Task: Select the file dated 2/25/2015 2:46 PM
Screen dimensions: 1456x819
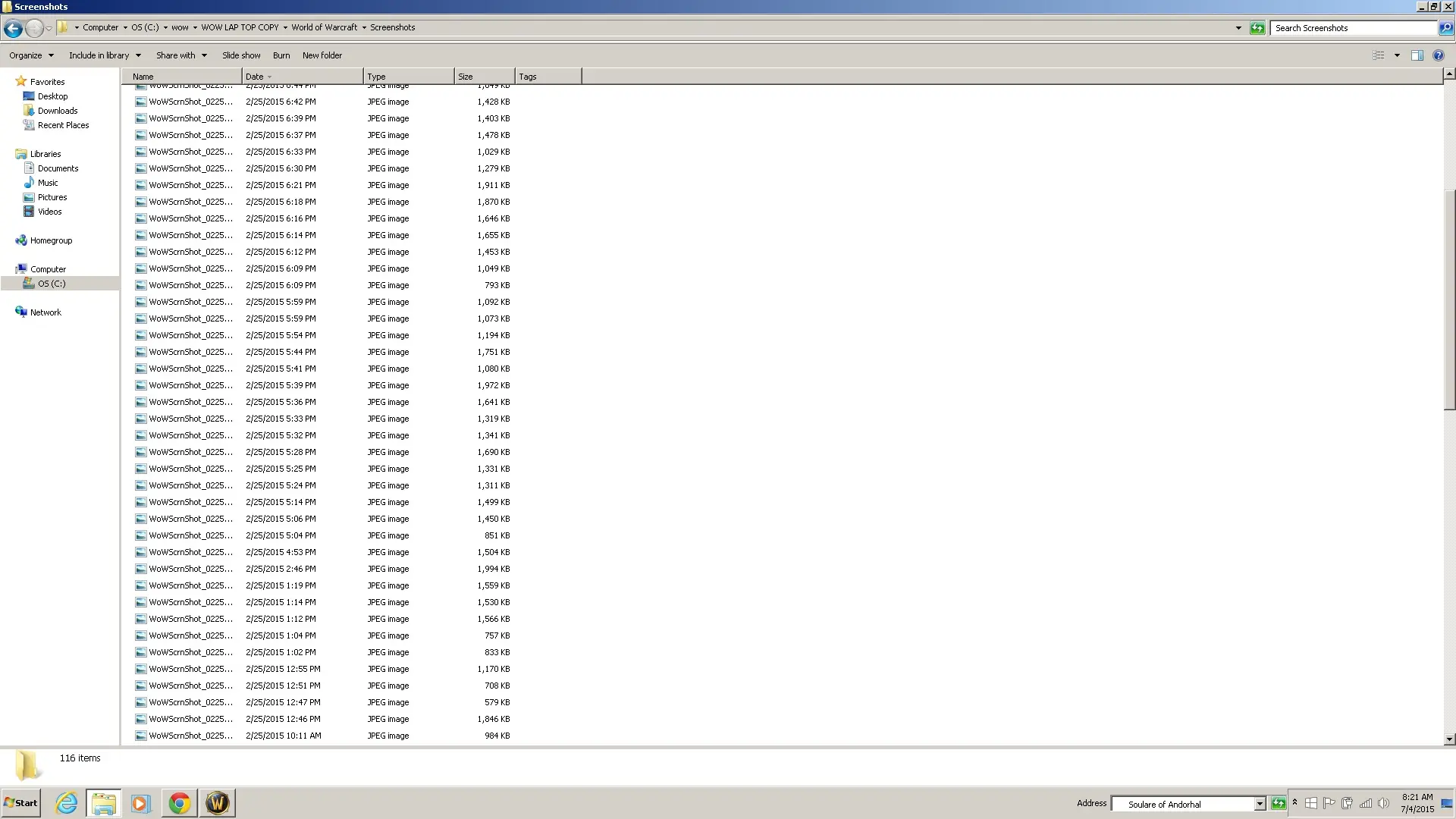Action: tap(322, 569)
